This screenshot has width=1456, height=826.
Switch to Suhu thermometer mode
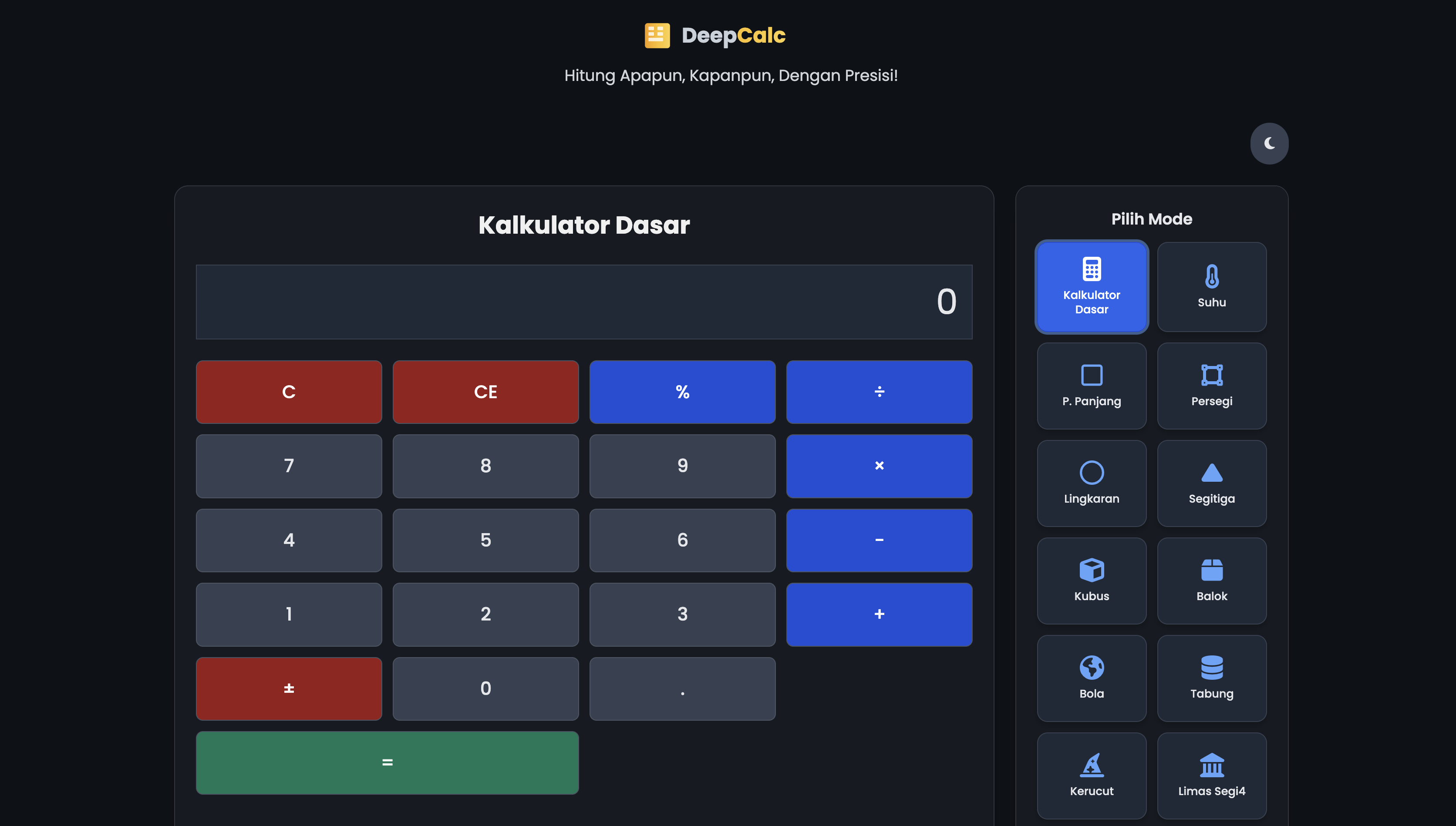tap(1211, 286)
